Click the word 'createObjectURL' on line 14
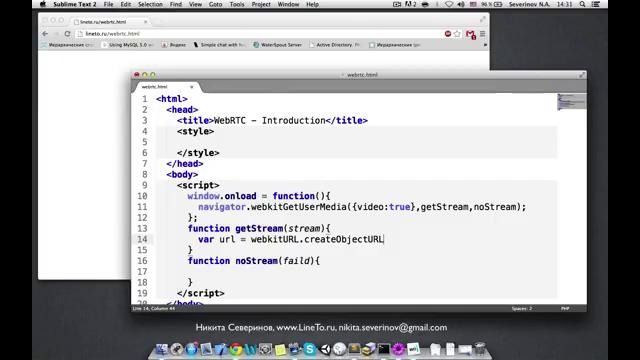 tap(344, 239)
